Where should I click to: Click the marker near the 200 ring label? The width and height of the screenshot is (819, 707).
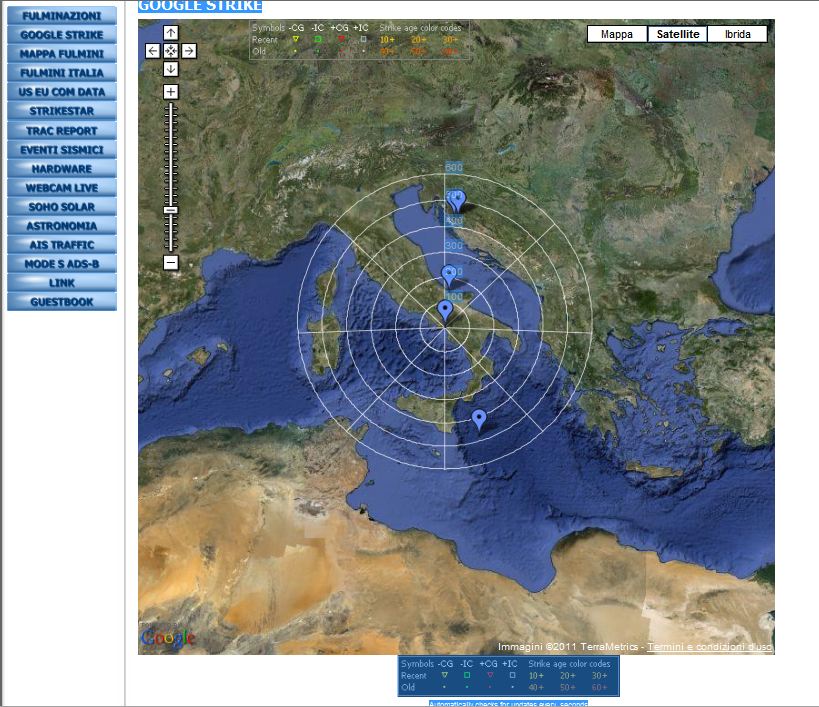tap(448, 274)
